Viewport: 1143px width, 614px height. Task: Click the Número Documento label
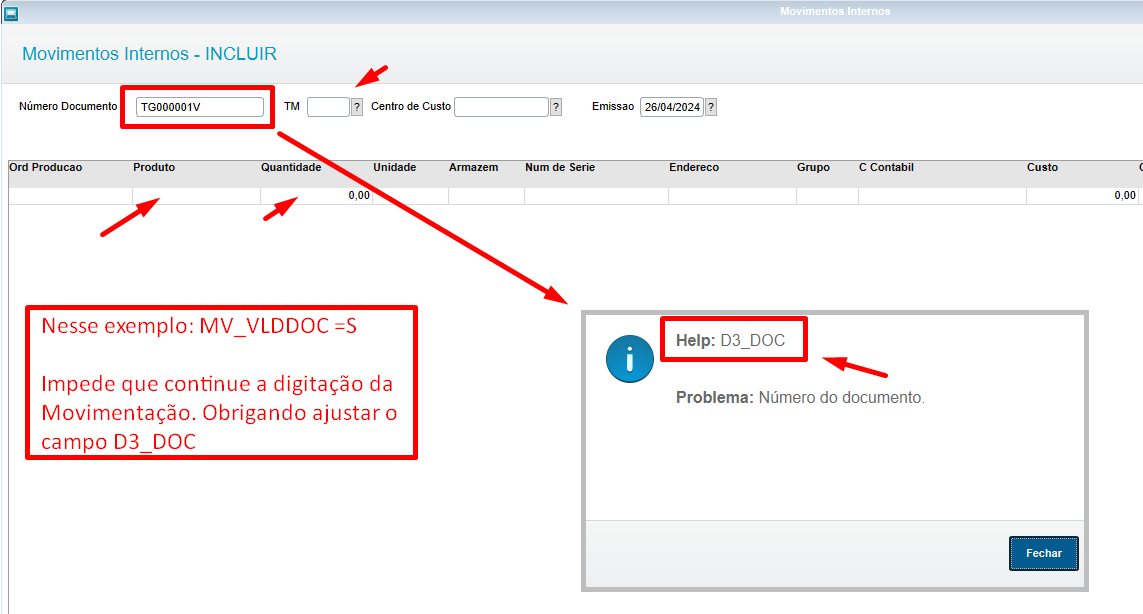click(x=68, y=106)
